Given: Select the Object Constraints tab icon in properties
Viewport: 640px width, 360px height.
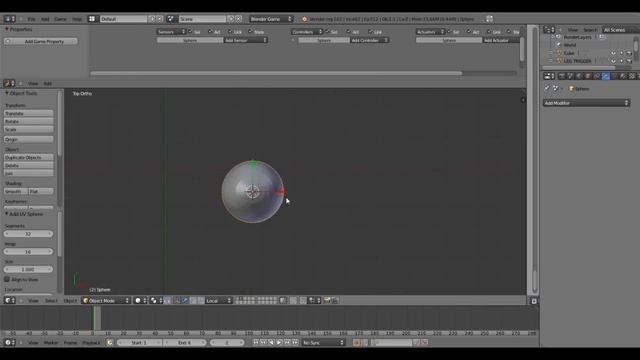Looking at the screenshot, I should [x=597, y=76].
